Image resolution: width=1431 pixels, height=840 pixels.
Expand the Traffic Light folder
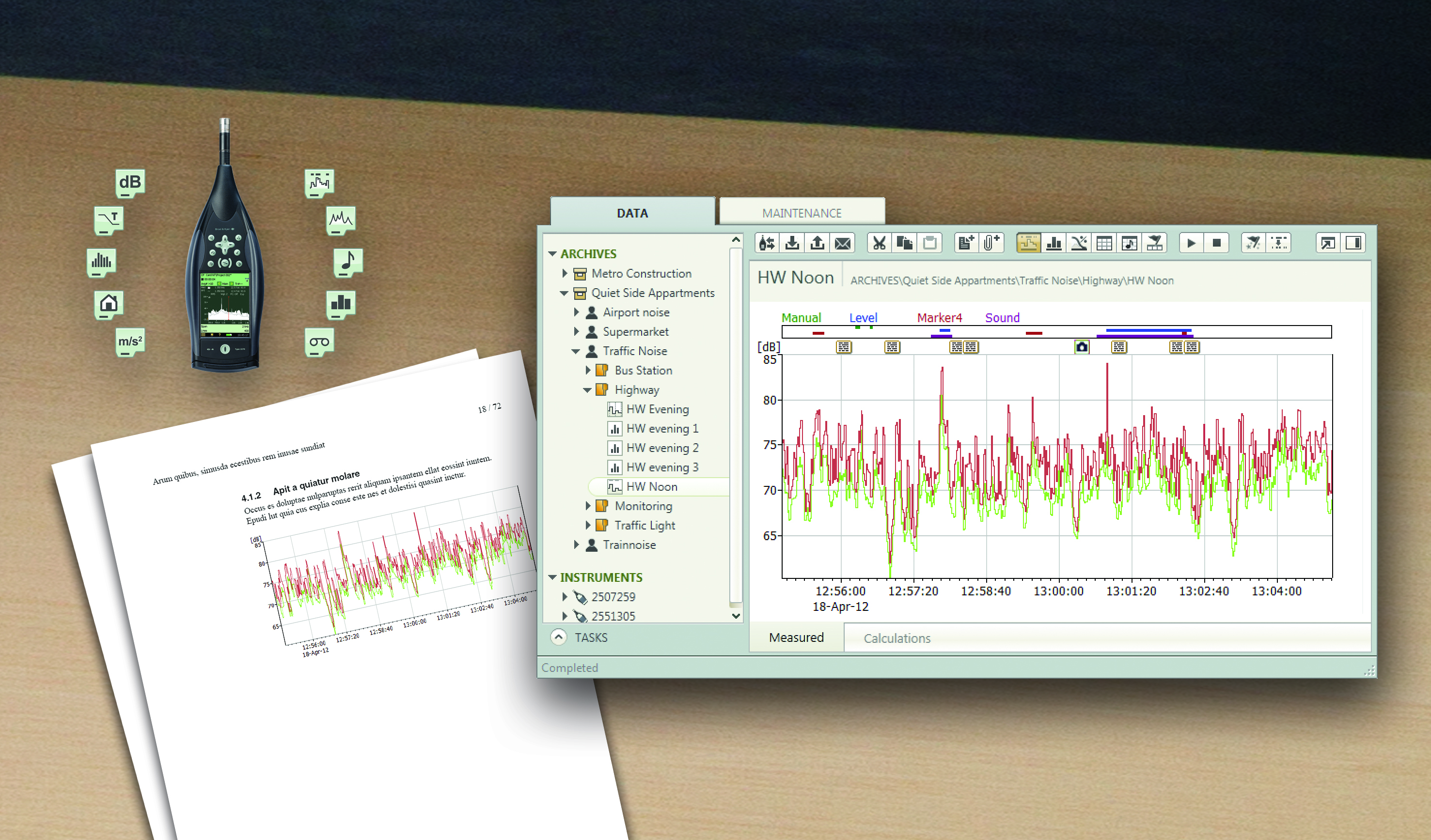(x=588, y=525)
